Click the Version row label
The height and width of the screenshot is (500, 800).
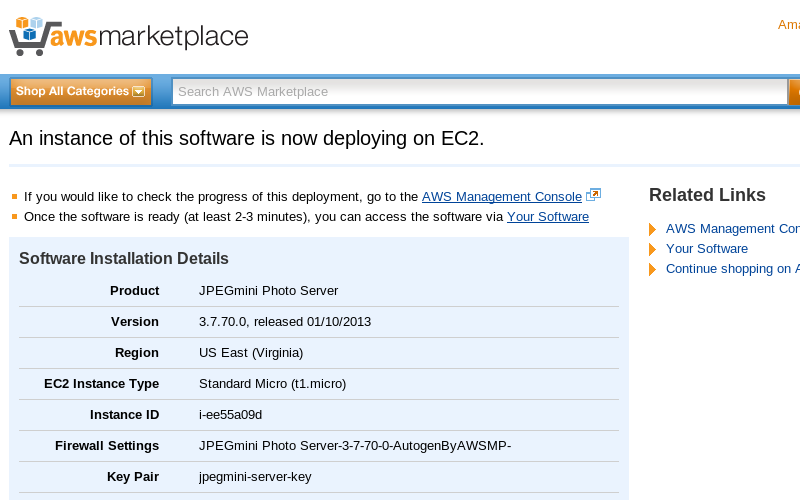pos(135,322)
